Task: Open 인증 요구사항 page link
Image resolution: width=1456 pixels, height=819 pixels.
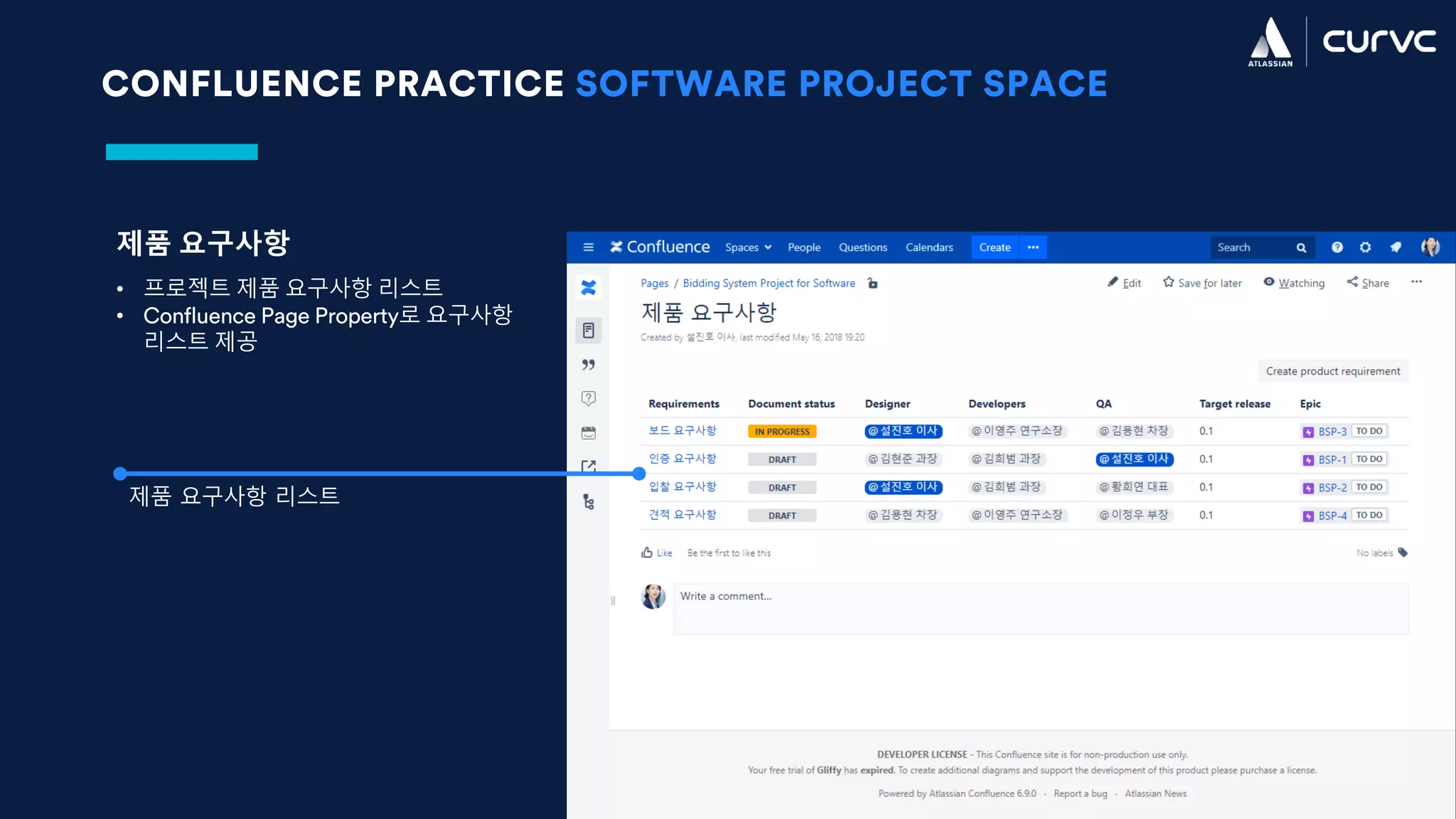Action: [682, 459]
